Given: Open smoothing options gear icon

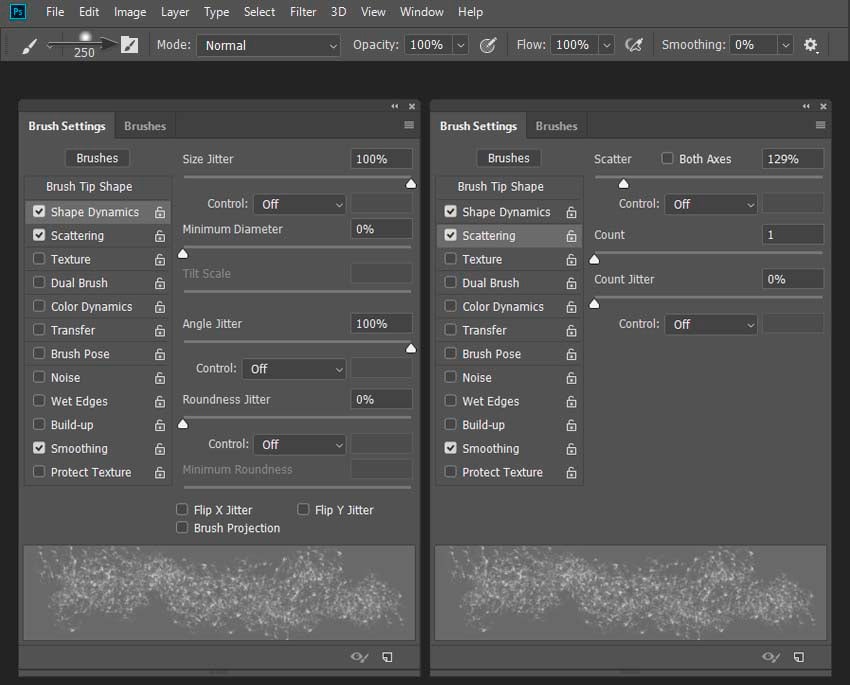Looking at the screenshot, I should pos(810,45).
